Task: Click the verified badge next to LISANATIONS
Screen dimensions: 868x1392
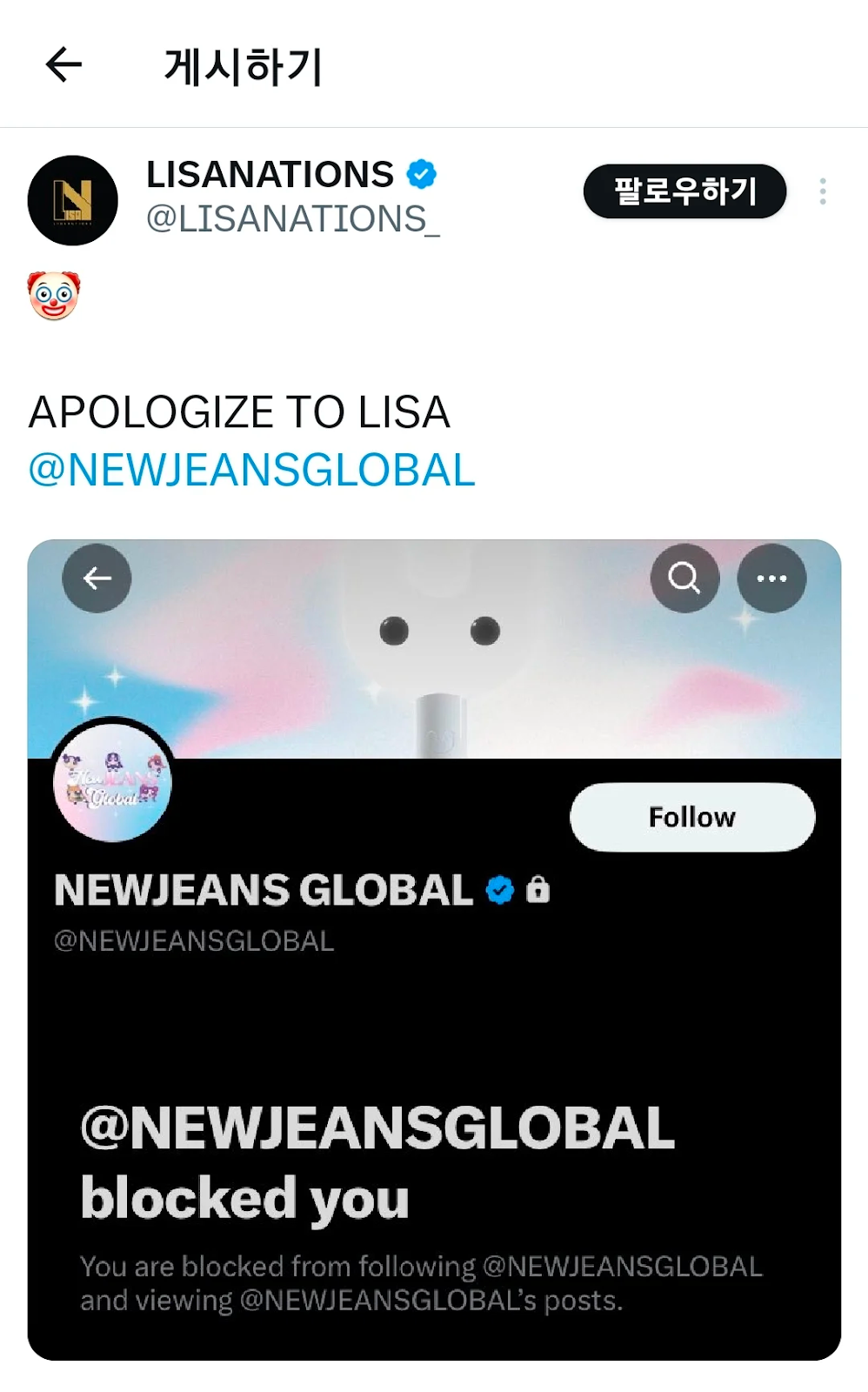Action: click(x=422, y=174)
